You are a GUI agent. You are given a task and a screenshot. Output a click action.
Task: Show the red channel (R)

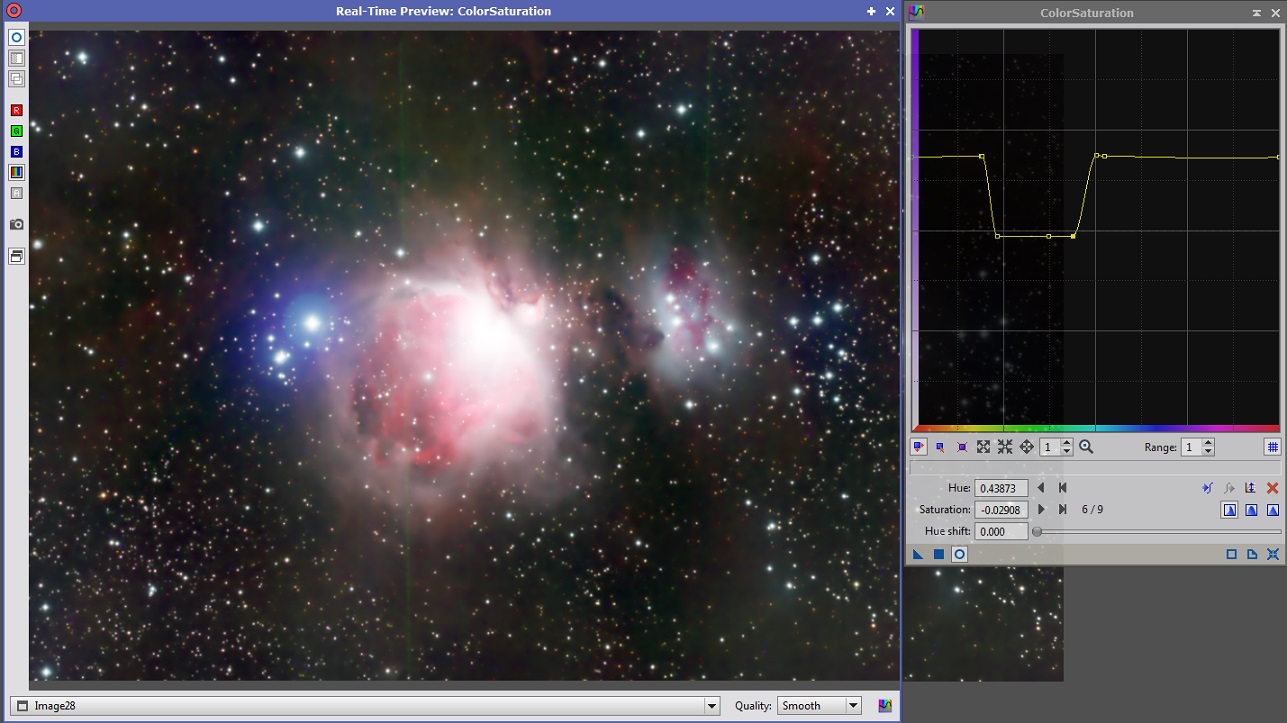pos(16,110)
